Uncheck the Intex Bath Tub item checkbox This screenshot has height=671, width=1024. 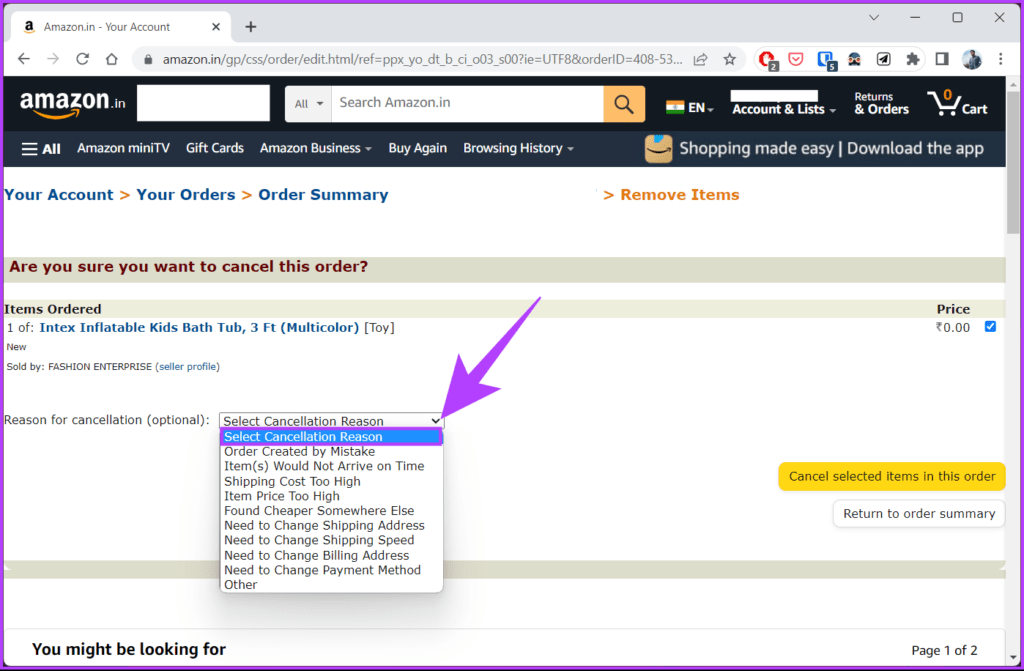[990, 327]
